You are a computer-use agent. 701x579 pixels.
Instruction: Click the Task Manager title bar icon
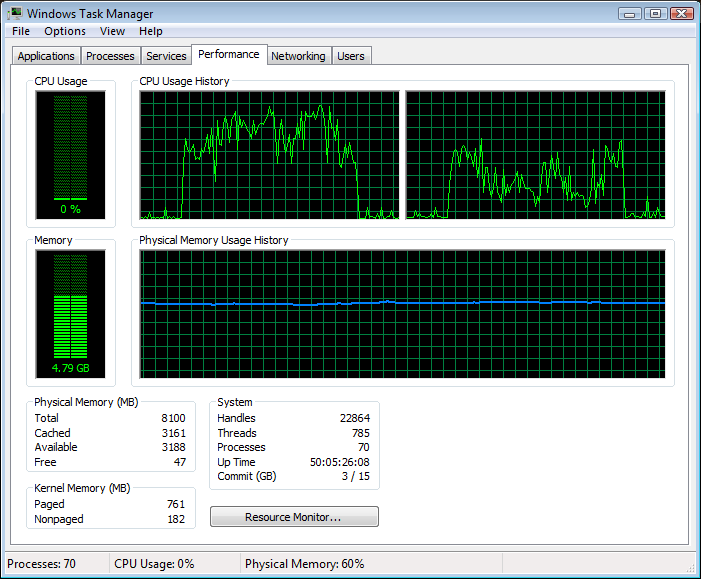coord(16,14)
